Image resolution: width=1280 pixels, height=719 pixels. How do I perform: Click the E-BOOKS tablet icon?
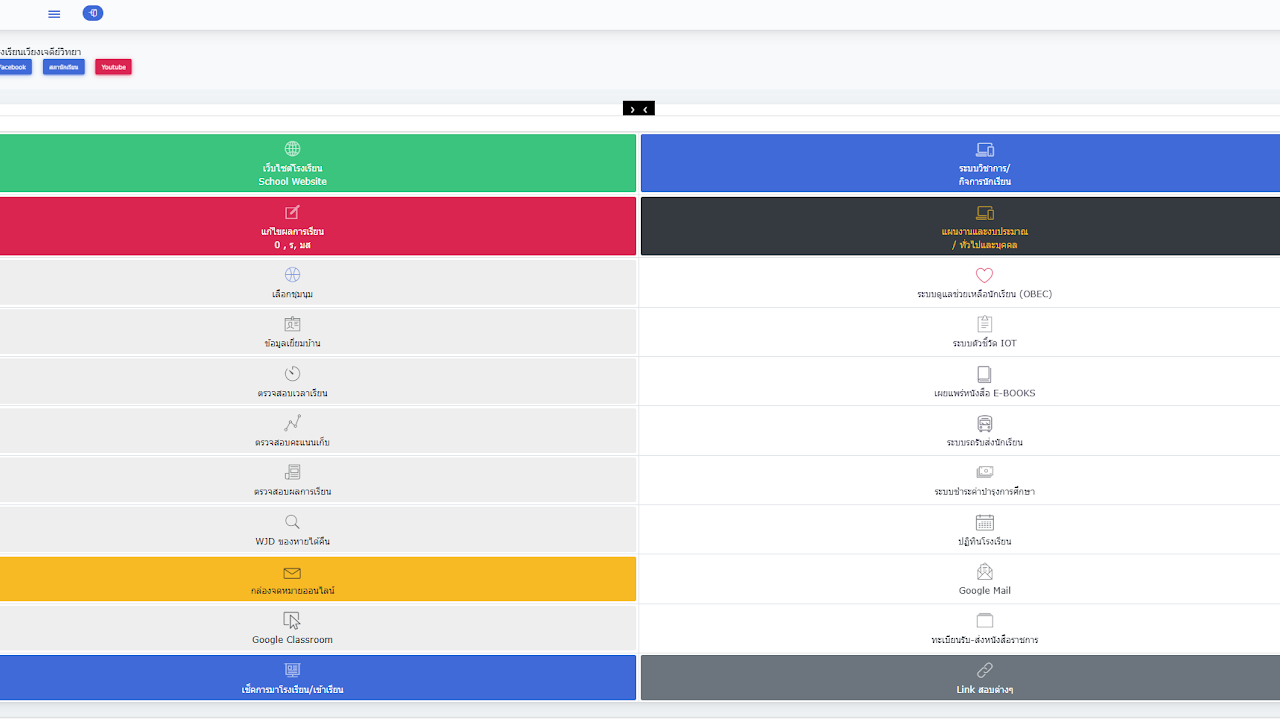pyautogui.click(x=984, y=374)
